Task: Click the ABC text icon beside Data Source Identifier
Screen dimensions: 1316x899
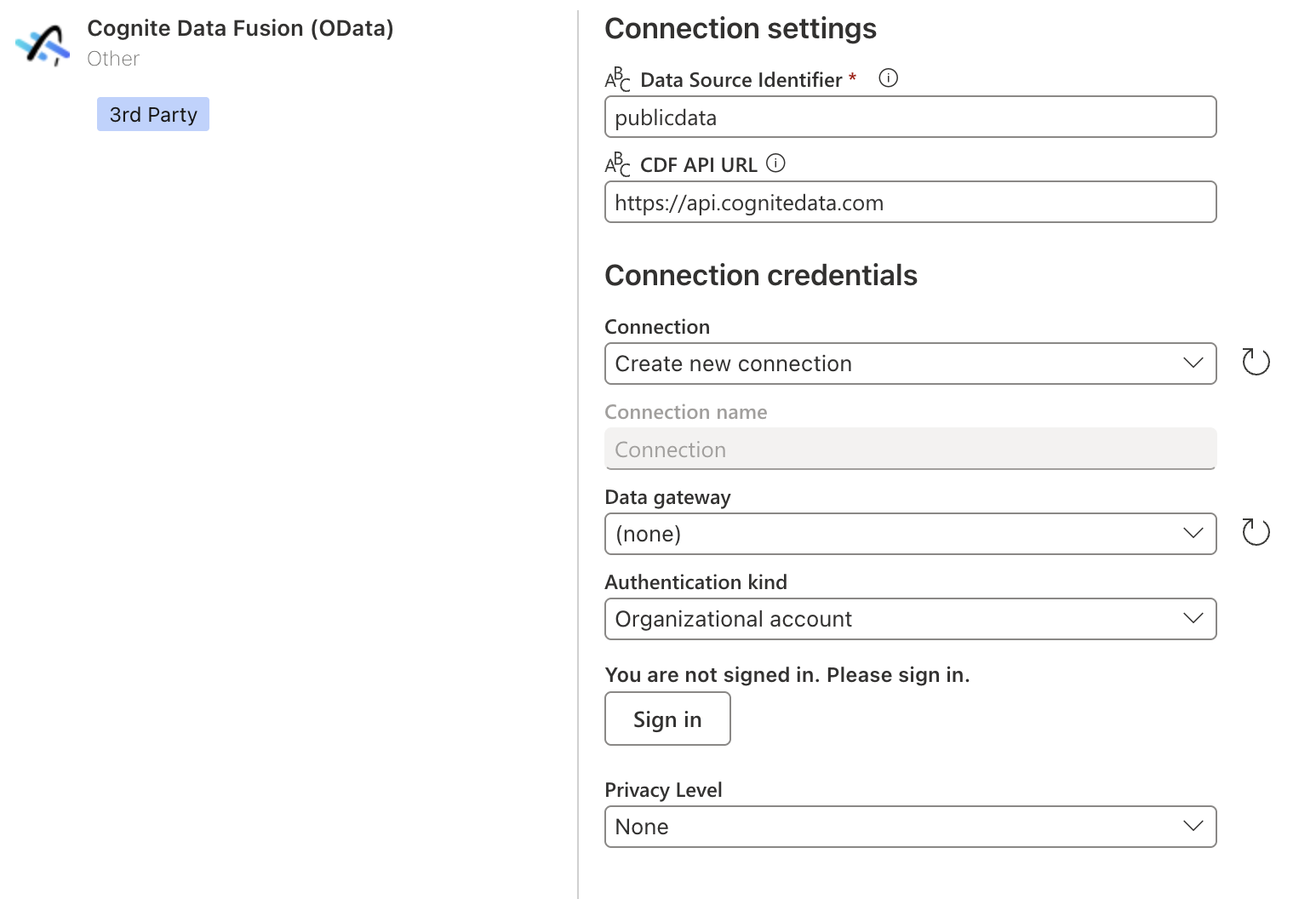Action: coord(618,79)
